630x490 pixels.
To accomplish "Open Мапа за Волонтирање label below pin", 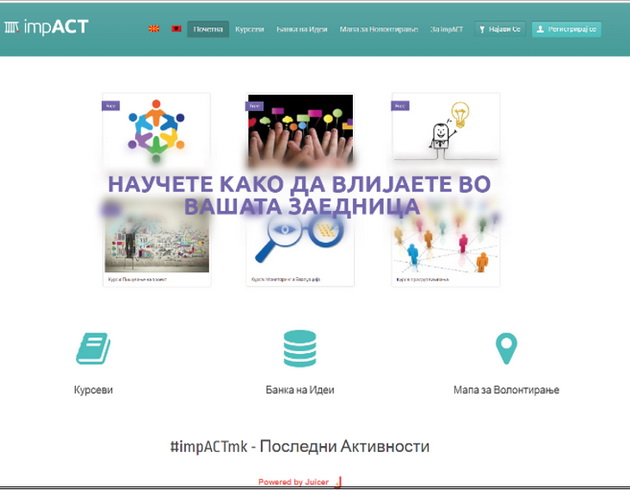I will pyautogui.click(x=506, y=390).
